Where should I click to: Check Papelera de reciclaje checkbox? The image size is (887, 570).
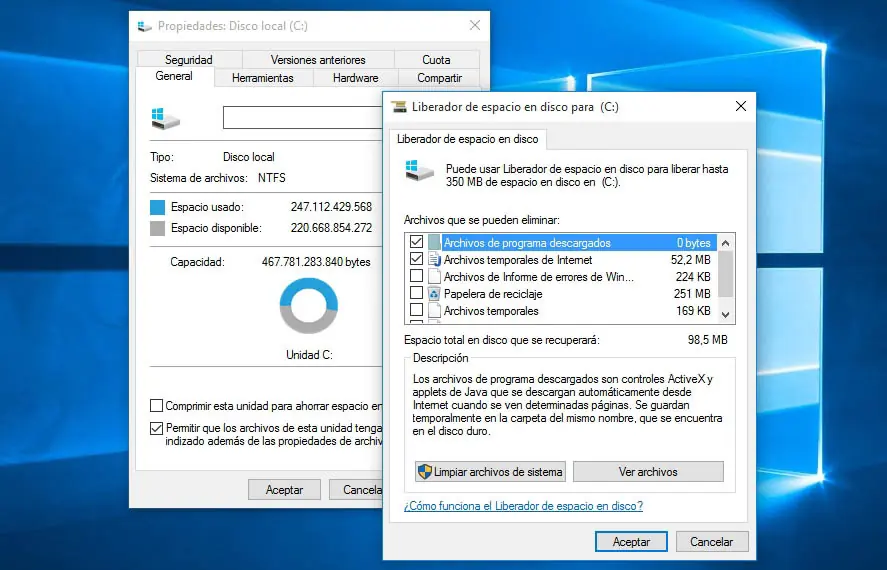(416, 293)
